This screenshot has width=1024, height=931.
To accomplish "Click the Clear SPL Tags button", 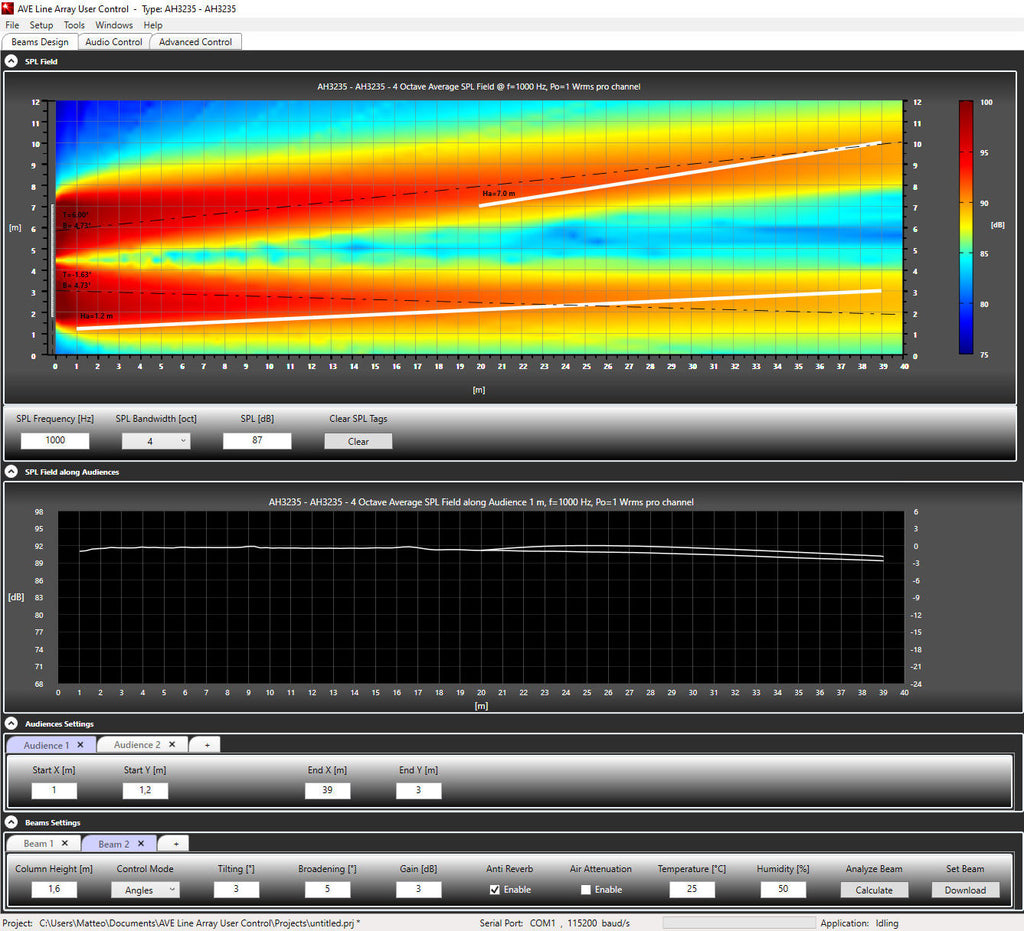I will pos(358,441).
